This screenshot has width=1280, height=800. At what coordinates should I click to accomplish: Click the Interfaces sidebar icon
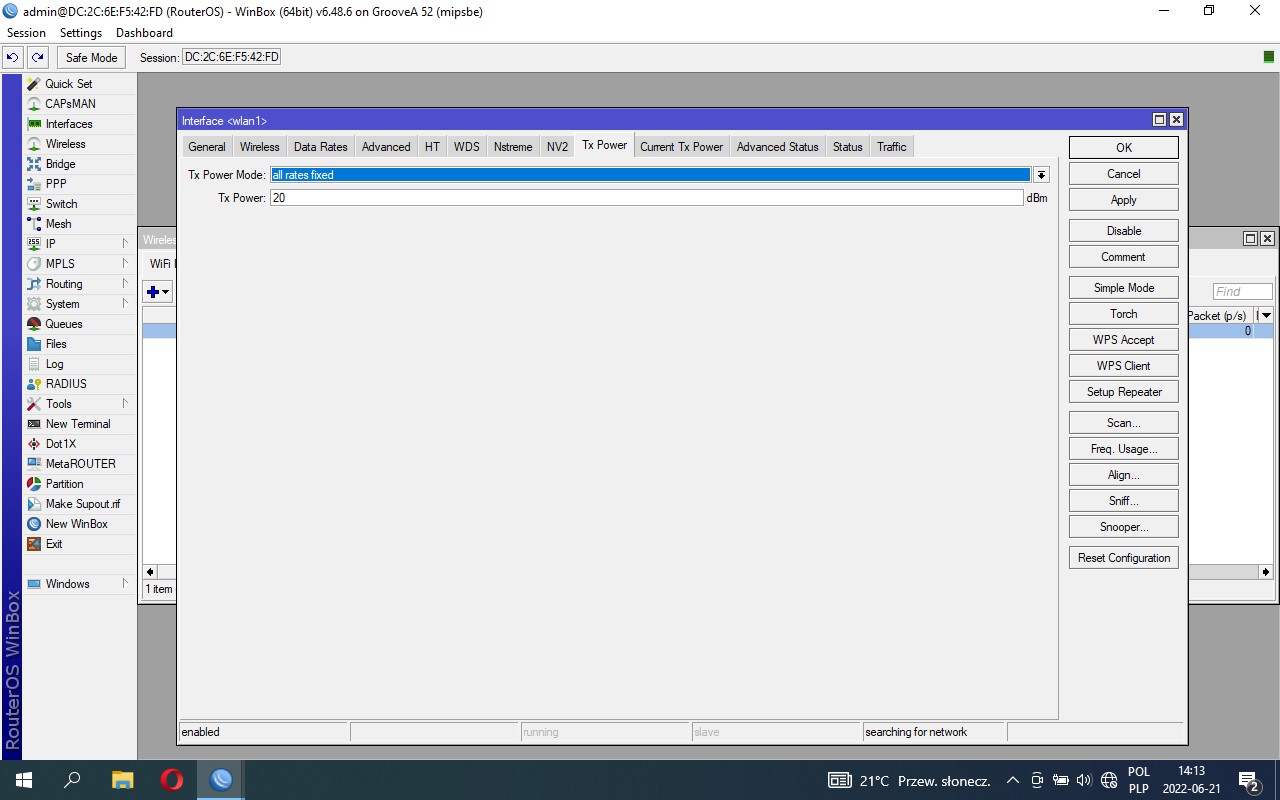pos(34,124)
